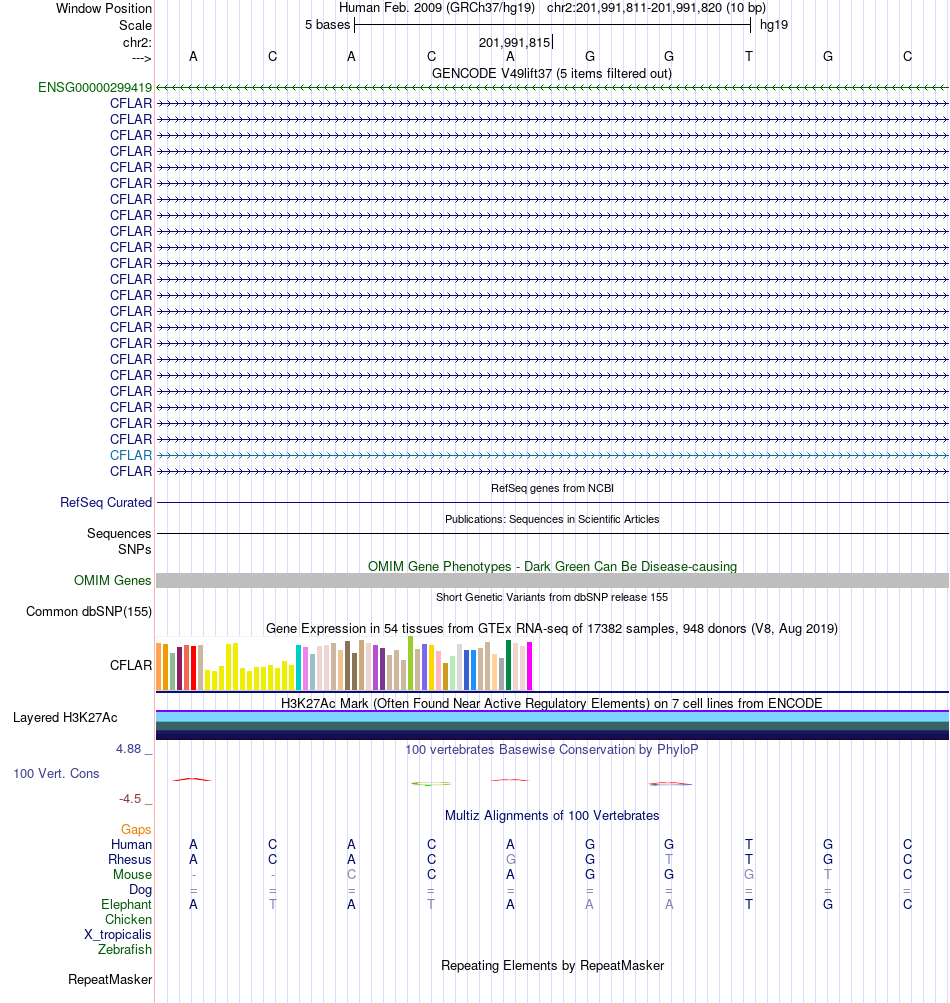Click the dark green bar in GTEx chart

509,665
